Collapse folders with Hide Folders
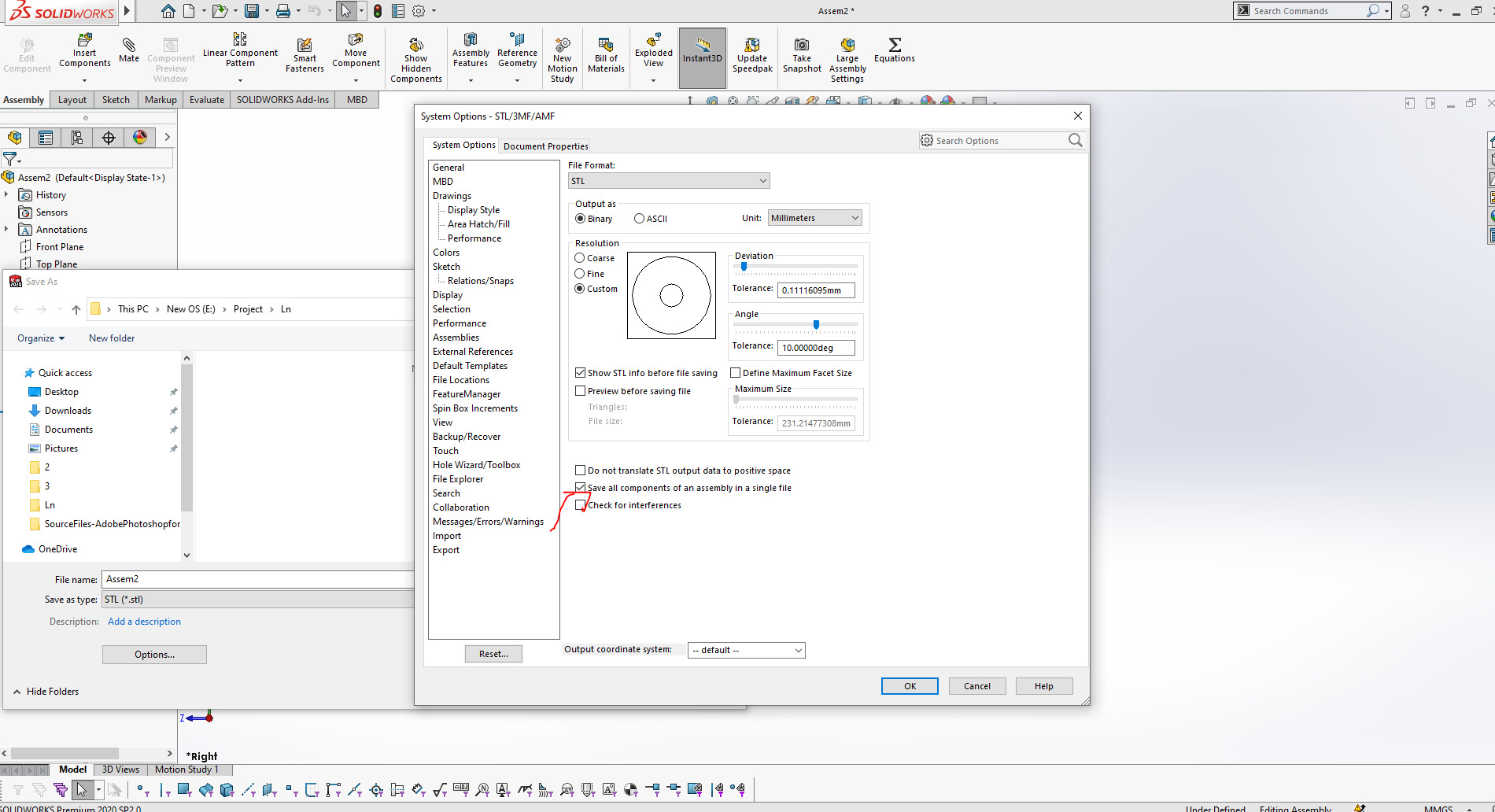Viewport: 1495px width, 812px height. click(46, 692)
